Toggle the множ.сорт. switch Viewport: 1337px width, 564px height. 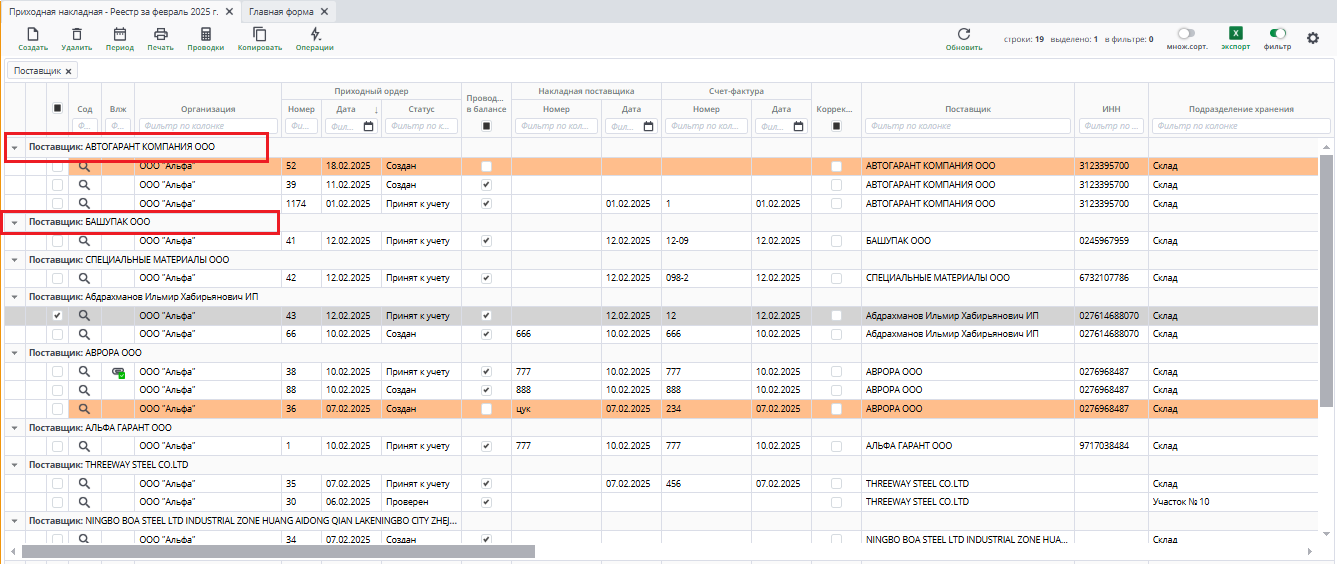point(1187,33)
